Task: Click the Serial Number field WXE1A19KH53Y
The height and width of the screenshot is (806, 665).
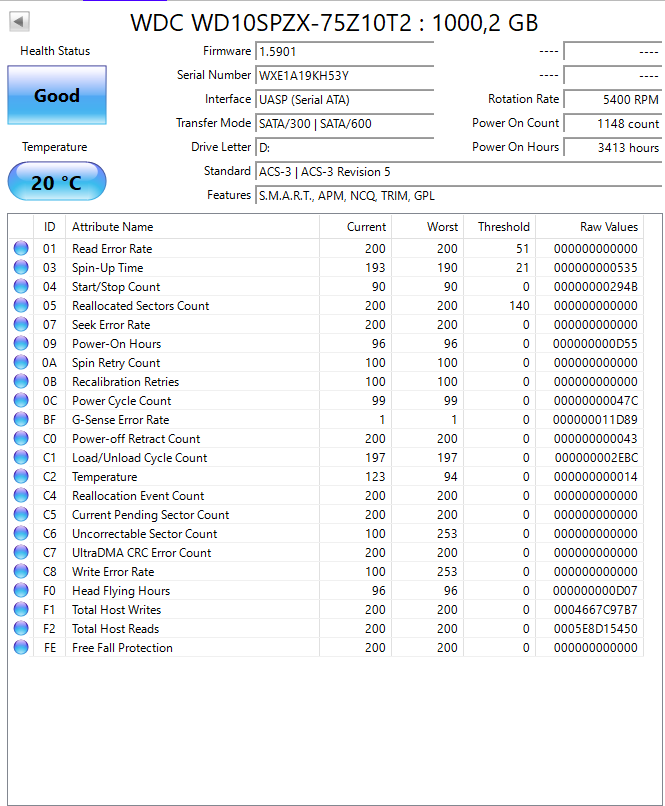Action: coord(345,76)
